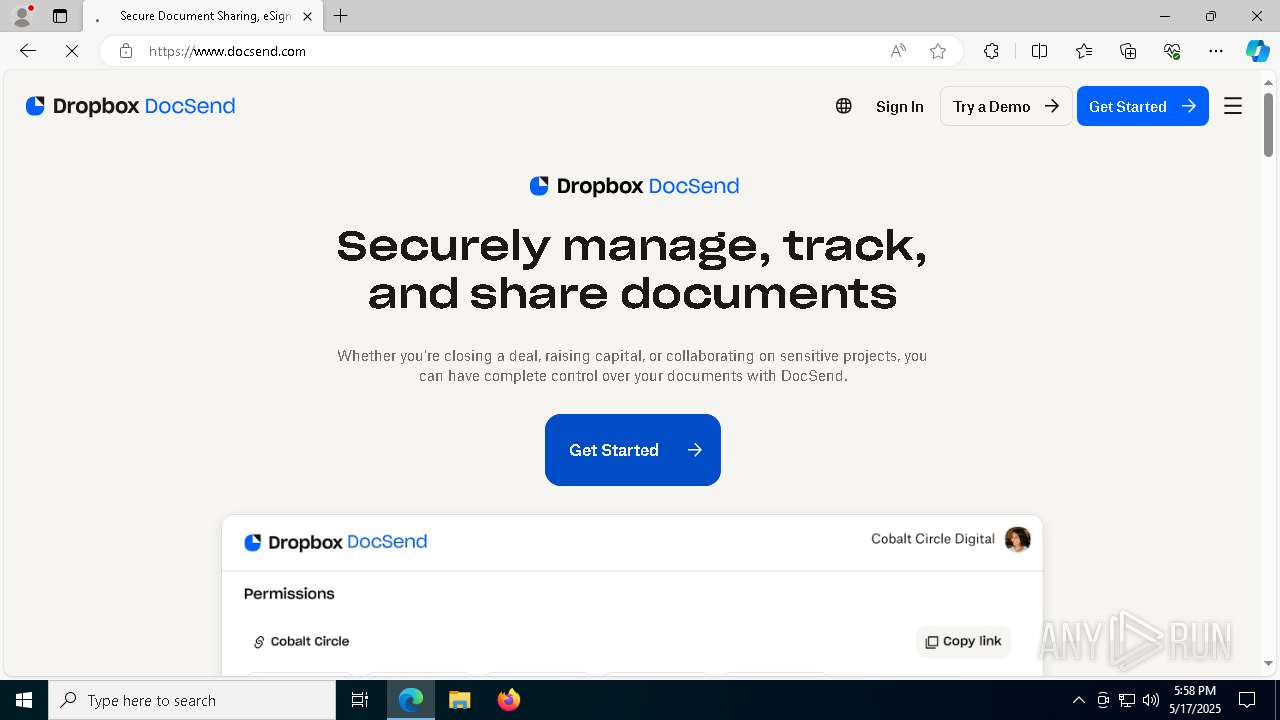The width and height of the screenshot is (1280, 720).
Task: Click Try a Demo button
Action: click(1006, 106)
